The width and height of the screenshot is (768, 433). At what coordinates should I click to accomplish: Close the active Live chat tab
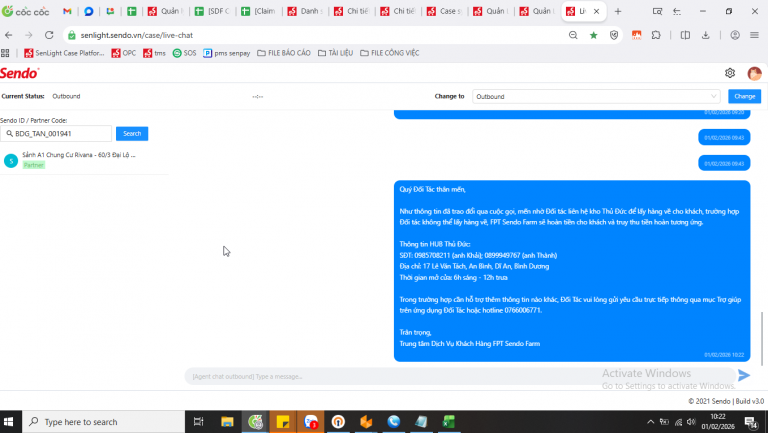point(597,11)
